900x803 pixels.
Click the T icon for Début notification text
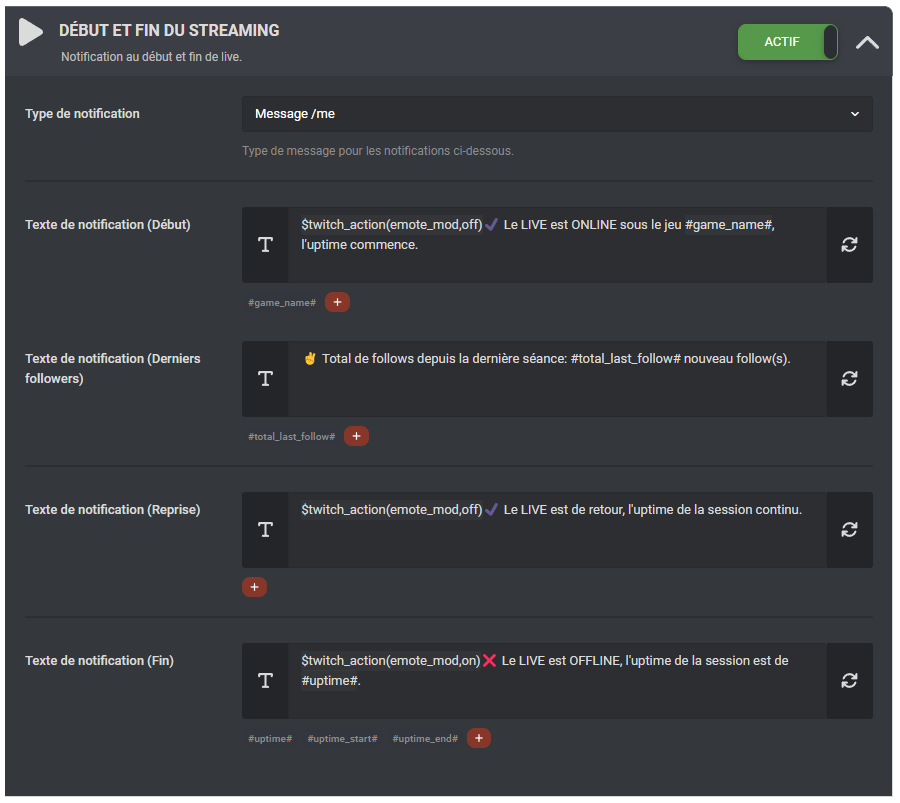[265, 245]
